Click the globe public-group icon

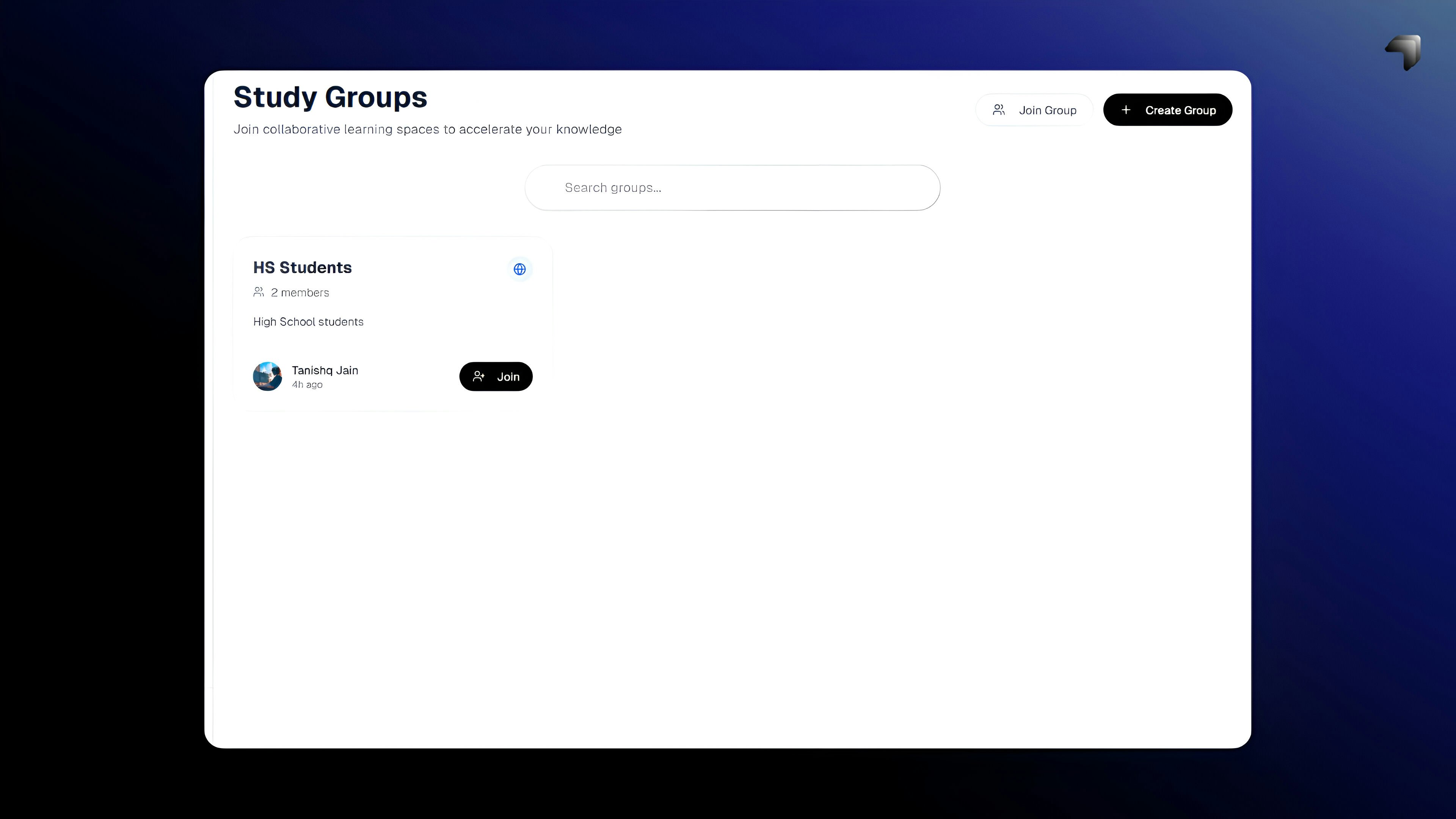[519, 269]
